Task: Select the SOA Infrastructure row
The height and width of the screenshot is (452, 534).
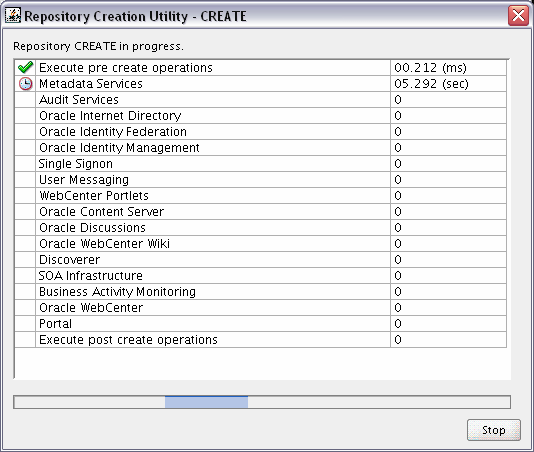Action: 261,276
